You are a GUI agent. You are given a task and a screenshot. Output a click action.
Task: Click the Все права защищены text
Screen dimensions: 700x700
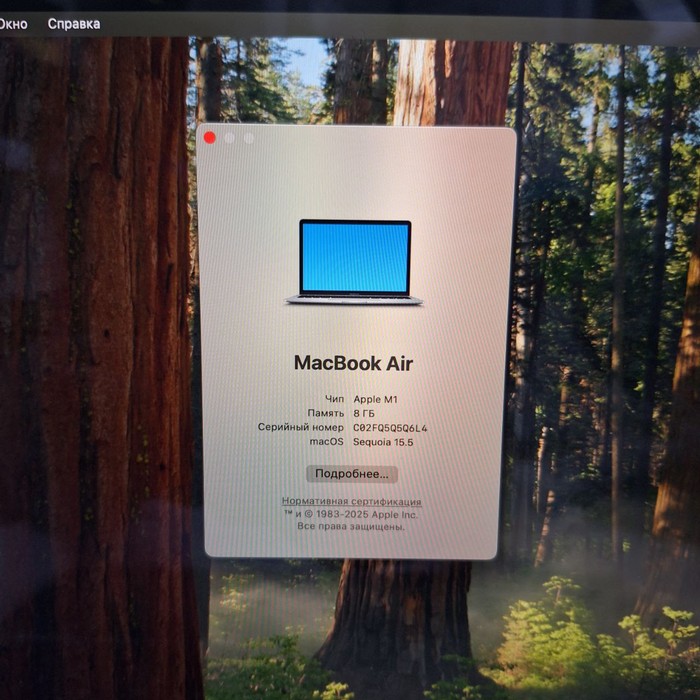coord(351,527)
